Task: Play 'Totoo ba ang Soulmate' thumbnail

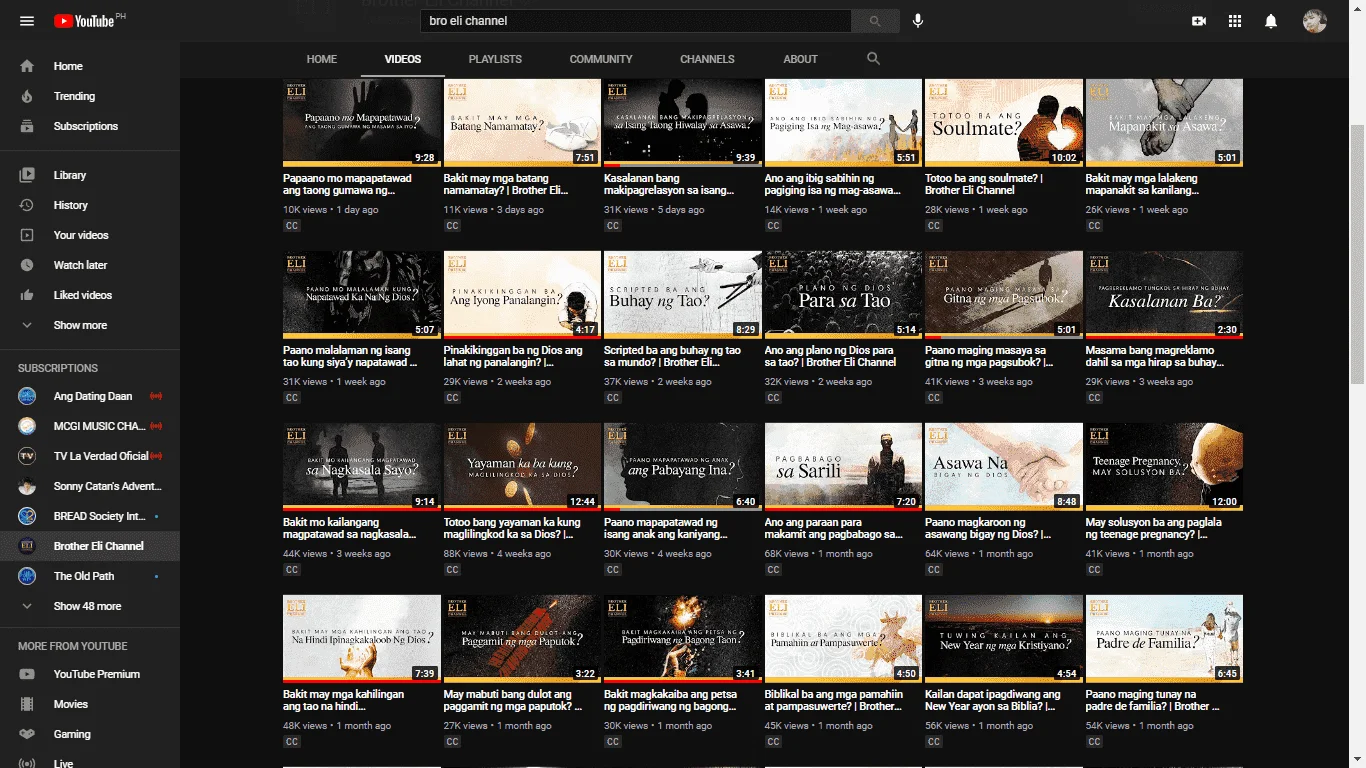Action: 1004,122
